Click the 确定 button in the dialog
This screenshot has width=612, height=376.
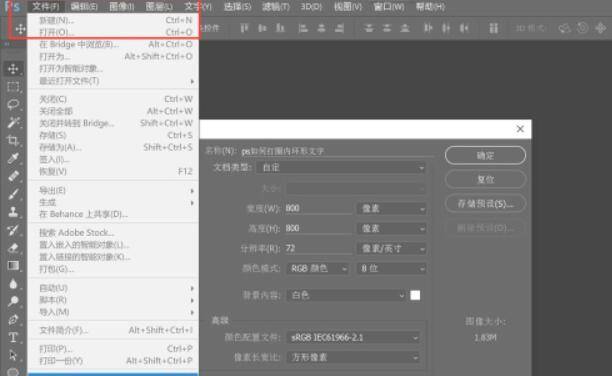485,156
